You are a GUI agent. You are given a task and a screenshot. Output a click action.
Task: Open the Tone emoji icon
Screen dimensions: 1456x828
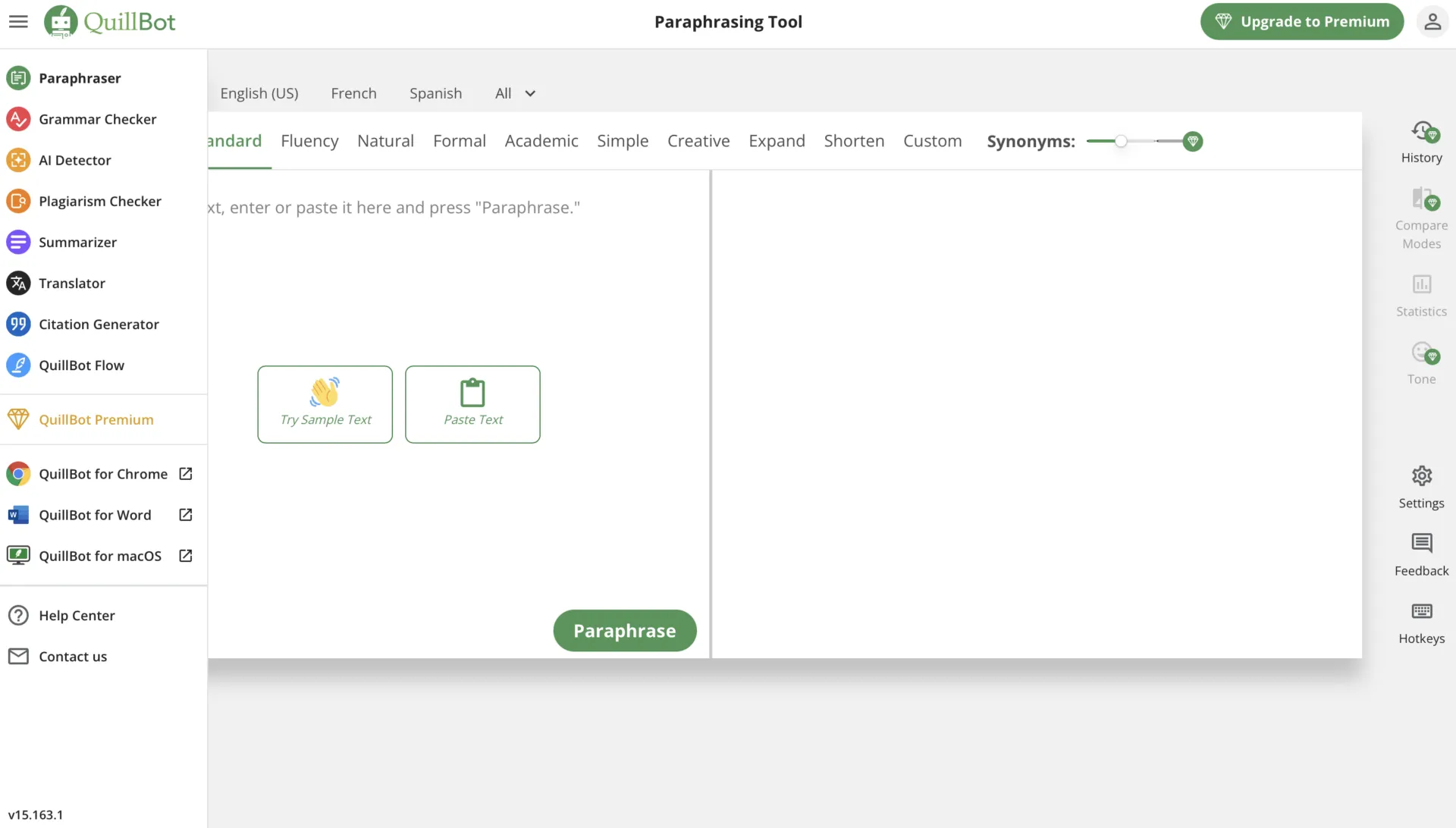1424,353
